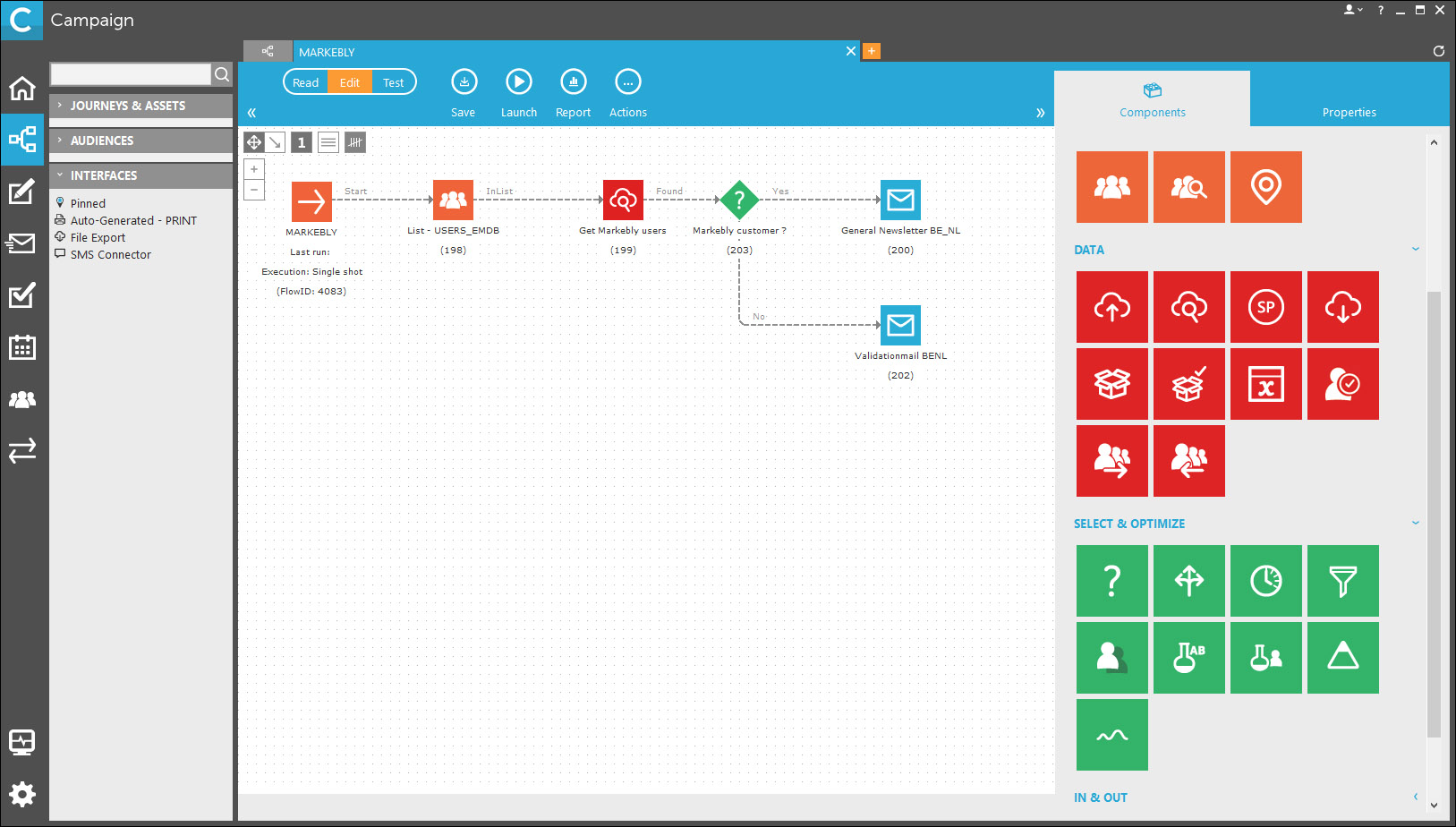The width and height of the screenshot is (1456, 827).
Task: Collapse the SELECT & OPTIMIZE section
Action: point(1415,523)
